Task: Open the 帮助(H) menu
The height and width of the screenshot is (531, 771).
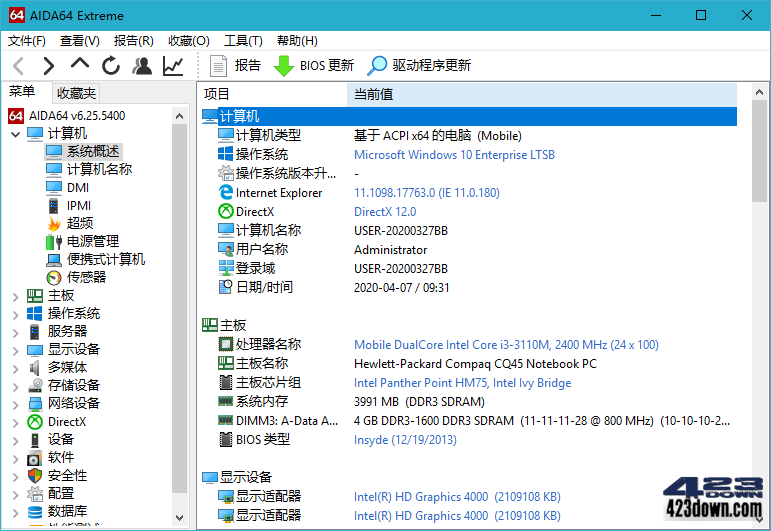Action: click(x=297, y=41)
